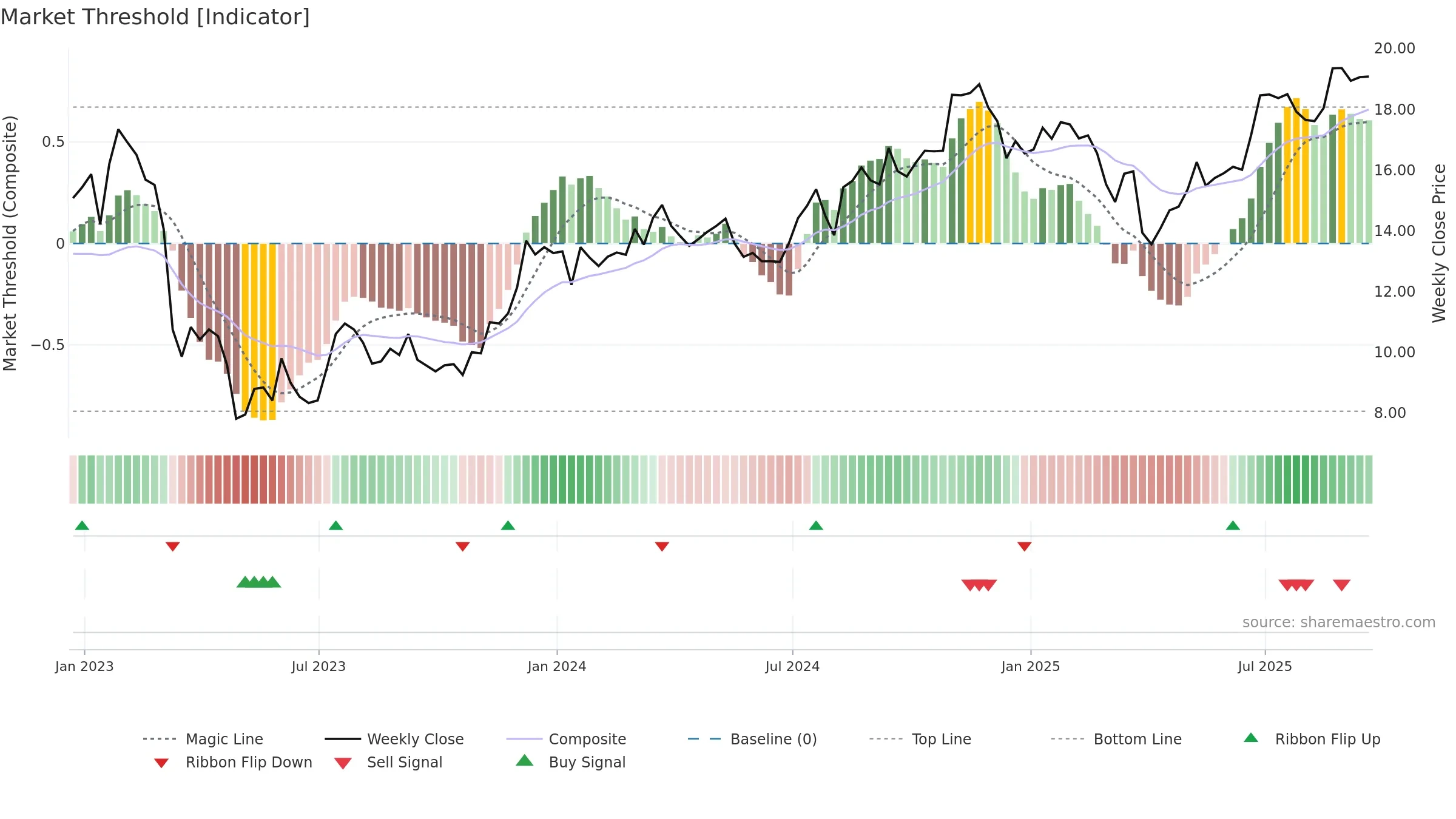This screenshot has height=819, width=1456.
Task: Toggle the Sell Signal legend entry
Action: pyautogui.click(x=388, y=762)
